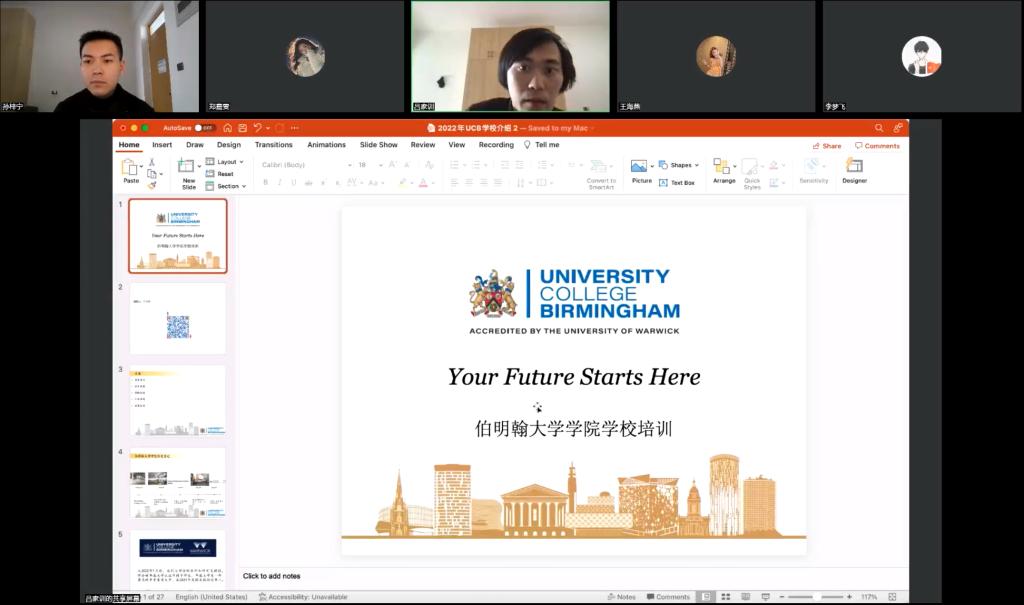
Task: Click to add notes field
Action: tap(271, 576)
